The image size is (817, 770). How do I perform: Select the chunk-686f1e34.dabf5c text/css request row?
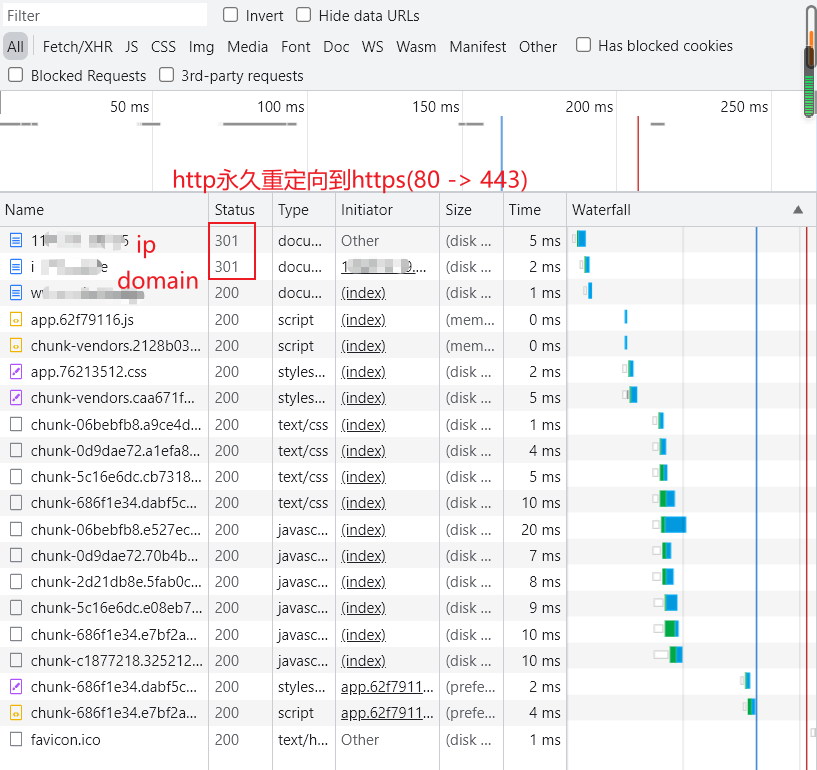[x=408, y=503]
